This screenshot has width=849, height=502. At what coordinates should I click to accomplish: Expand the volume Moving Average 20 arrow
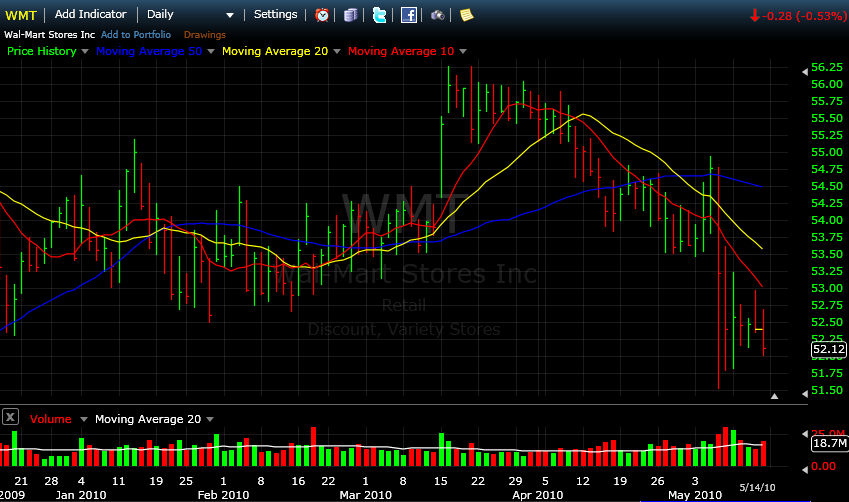coord(210,419)
